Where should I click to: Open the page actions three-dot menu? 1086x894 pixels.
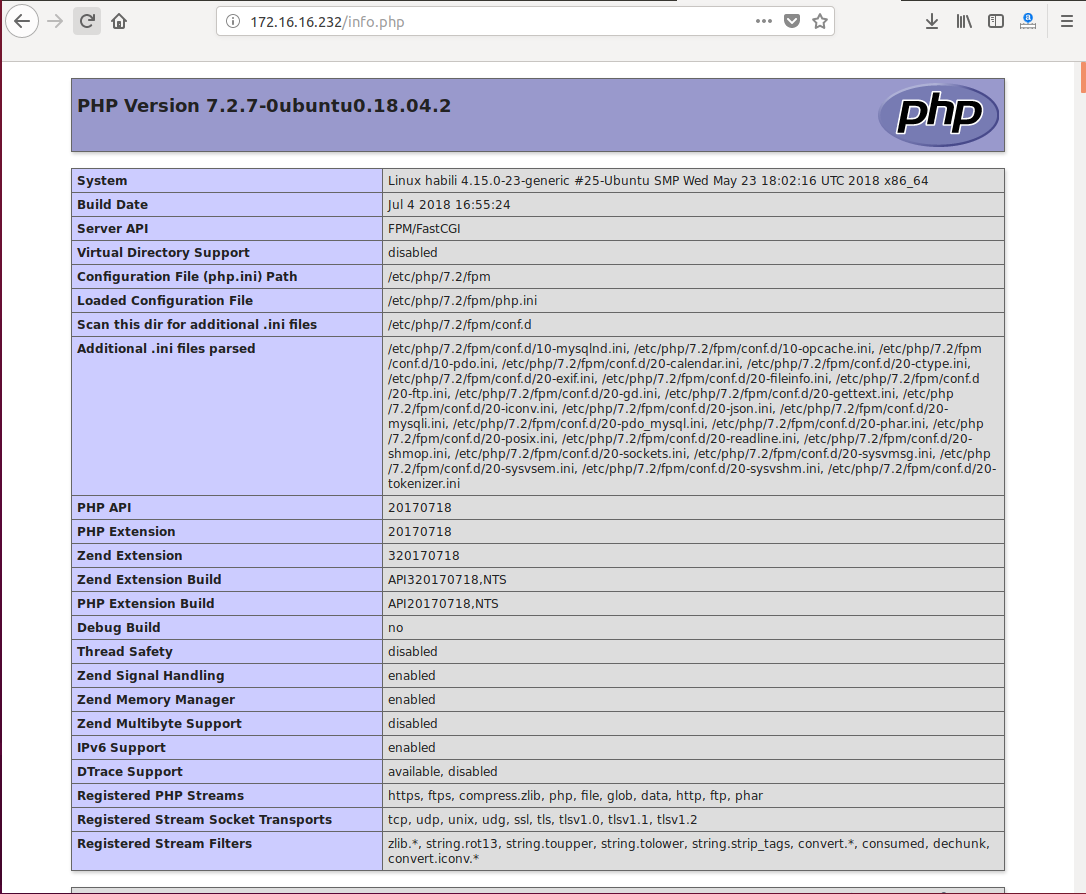[763, 21]
